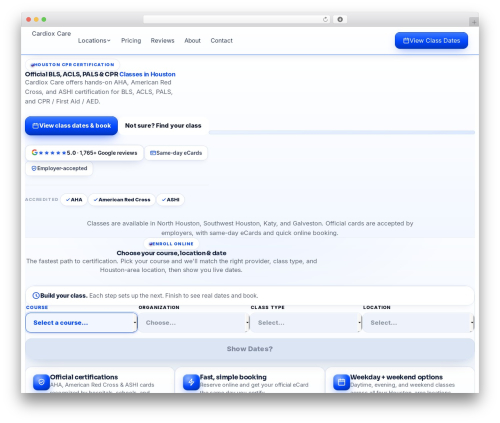Click the calendar icon for Weekday + weekend options
Screen dimensions: 500x423
pyautogui.click(x=342, y=382)
